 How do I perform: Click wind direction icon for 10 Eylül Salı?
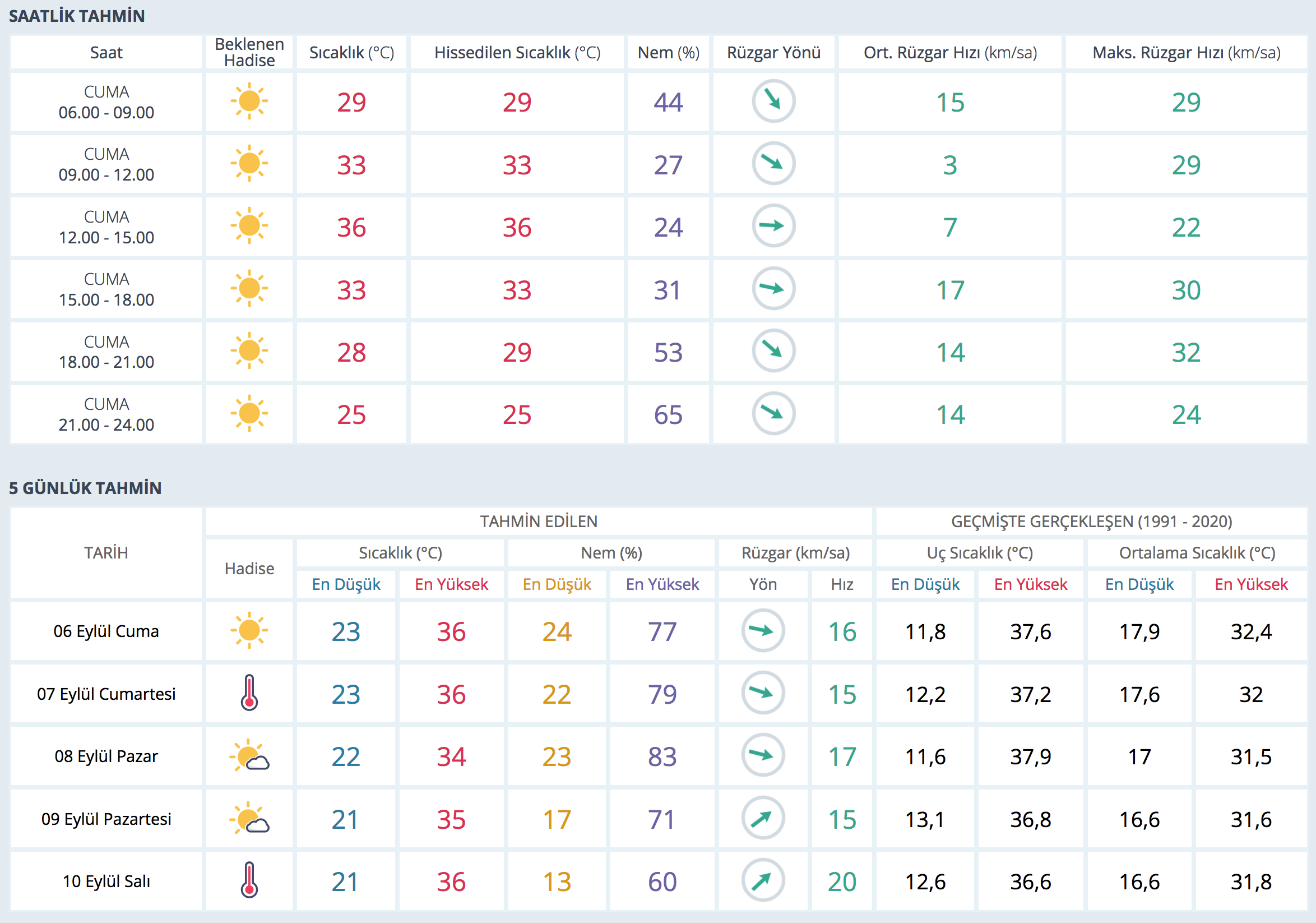pyautogui.click(x=762, y=880)
